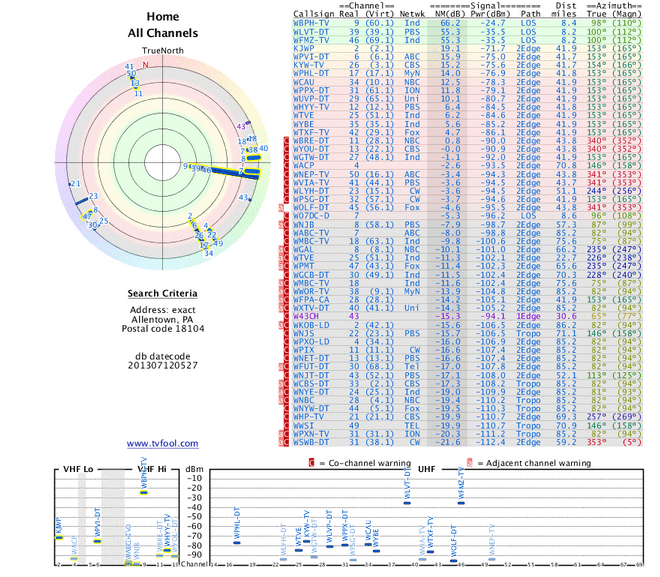Click the WPHL-DT bar in UHF spectrum chart
The image size is (660, 577).
237,542
